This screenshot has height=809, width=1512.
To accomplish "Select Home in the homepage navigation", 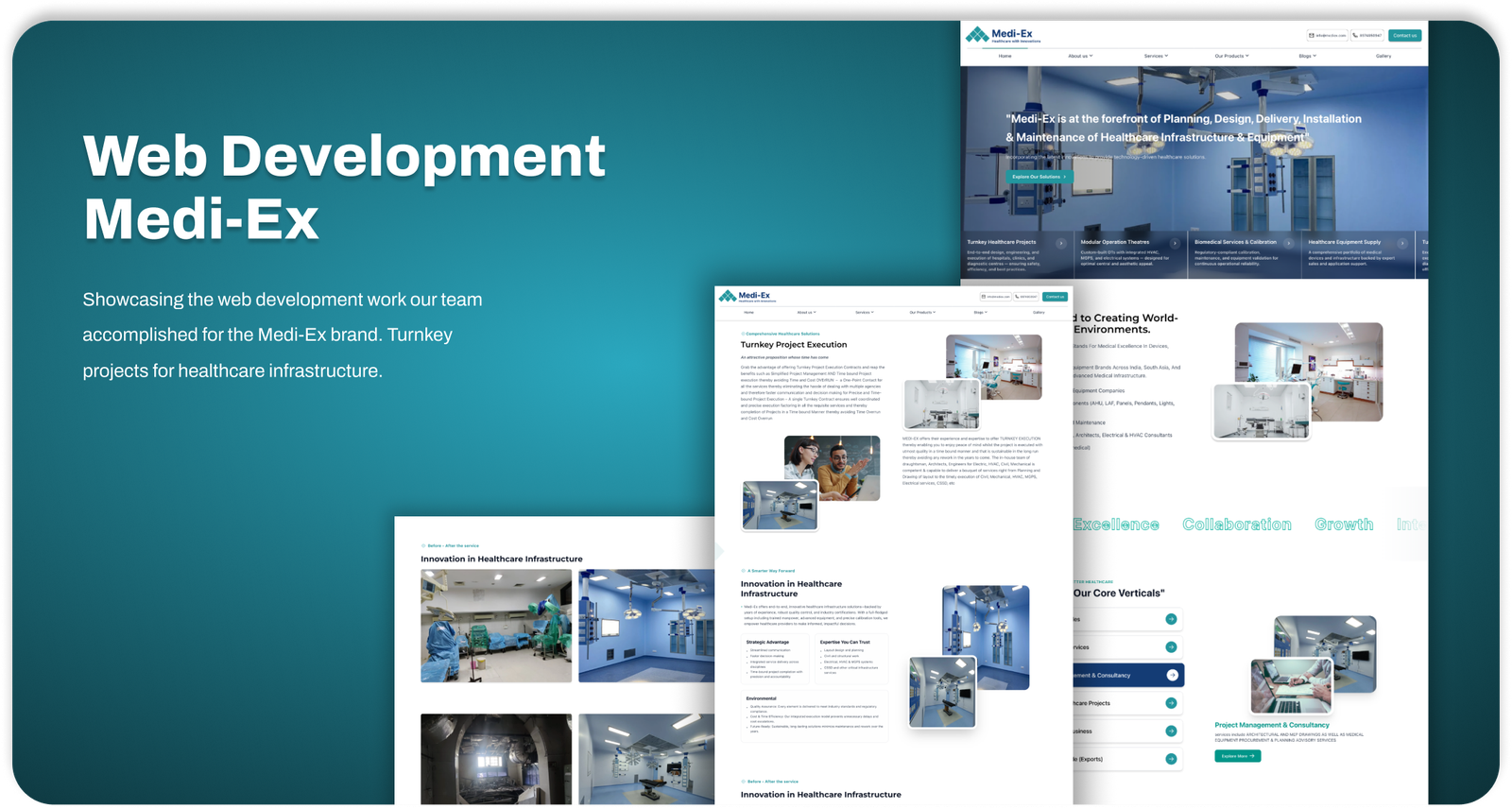I will [x=1005, y=56].
